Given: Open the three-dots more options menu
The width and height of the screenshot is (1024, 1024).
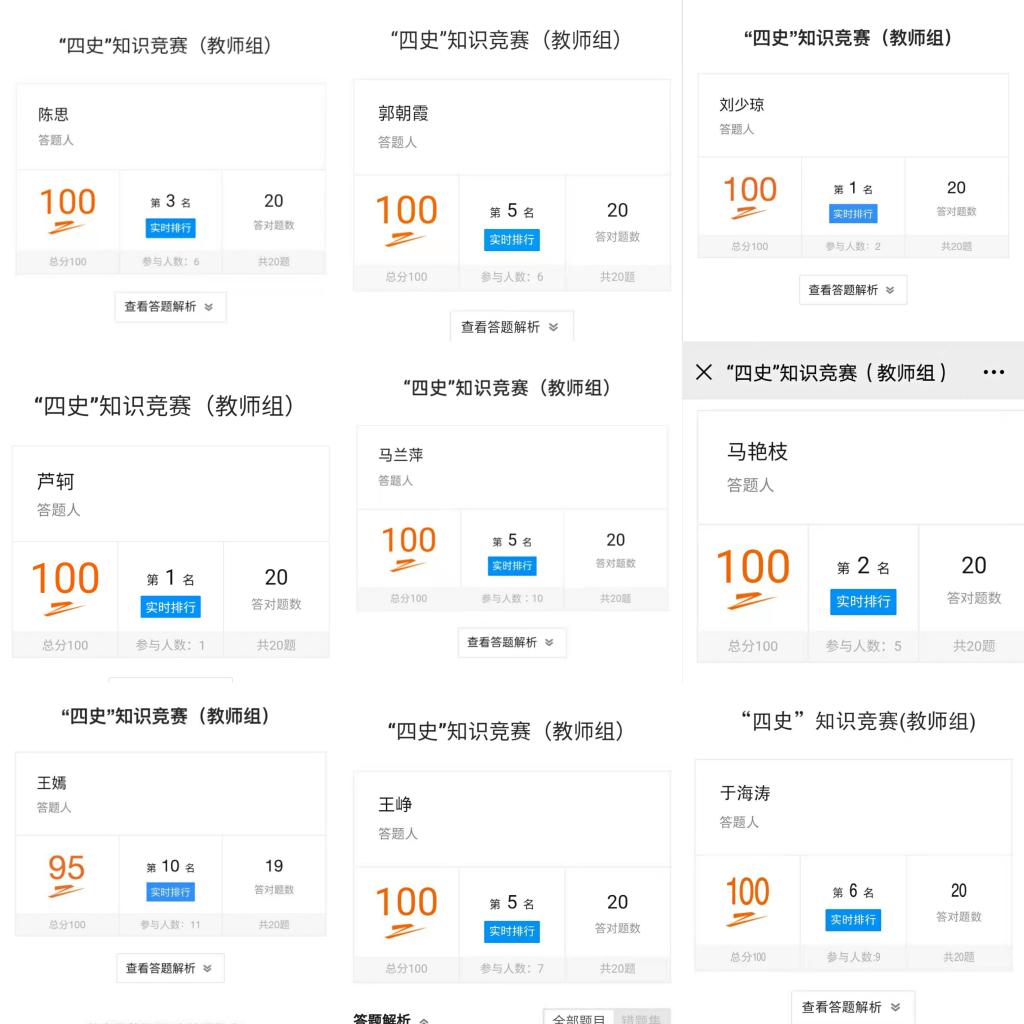Looking at the screenshot, I should click(993, 372).
